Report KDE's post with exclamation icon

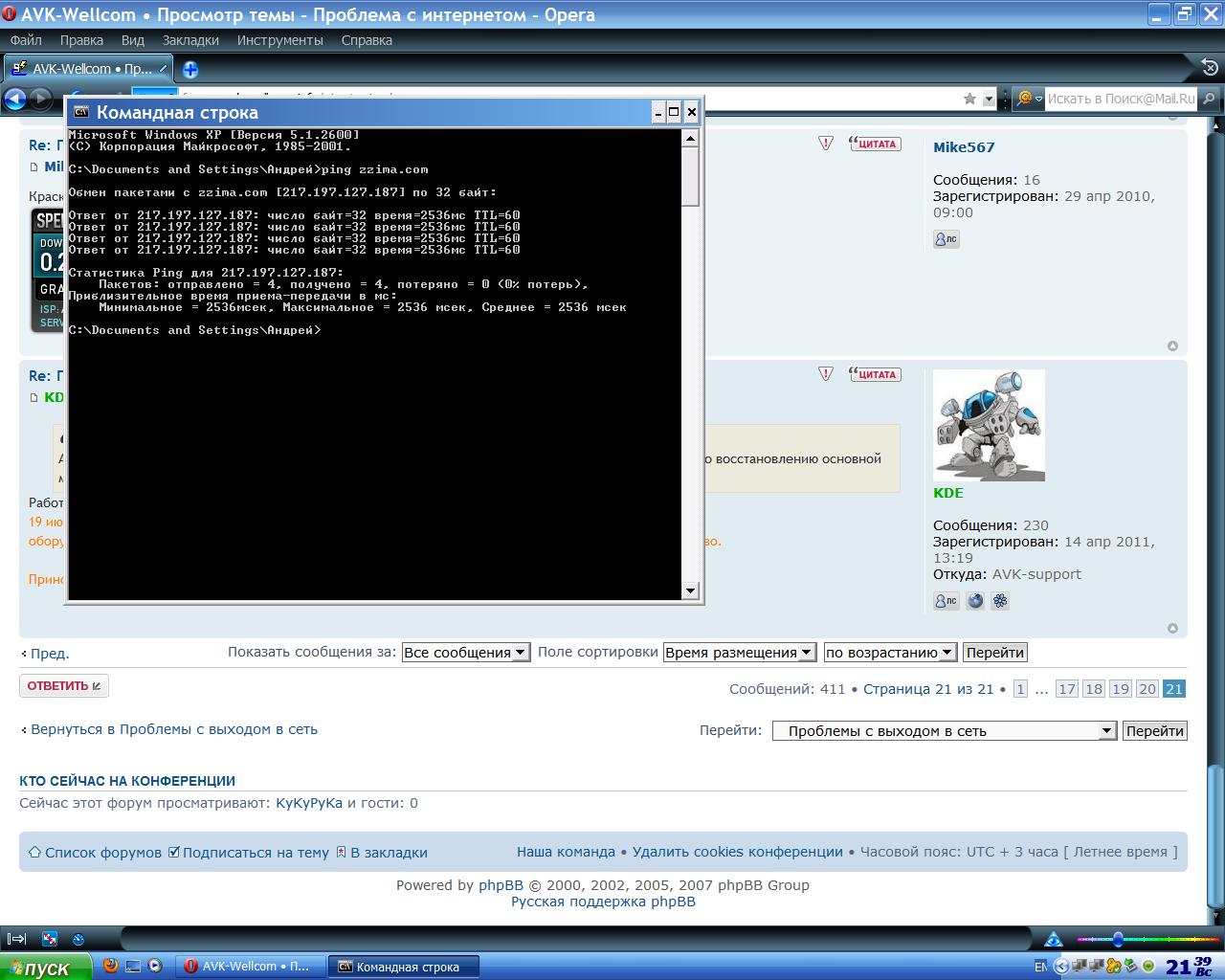pyautogui.click(x=826, y=374)
